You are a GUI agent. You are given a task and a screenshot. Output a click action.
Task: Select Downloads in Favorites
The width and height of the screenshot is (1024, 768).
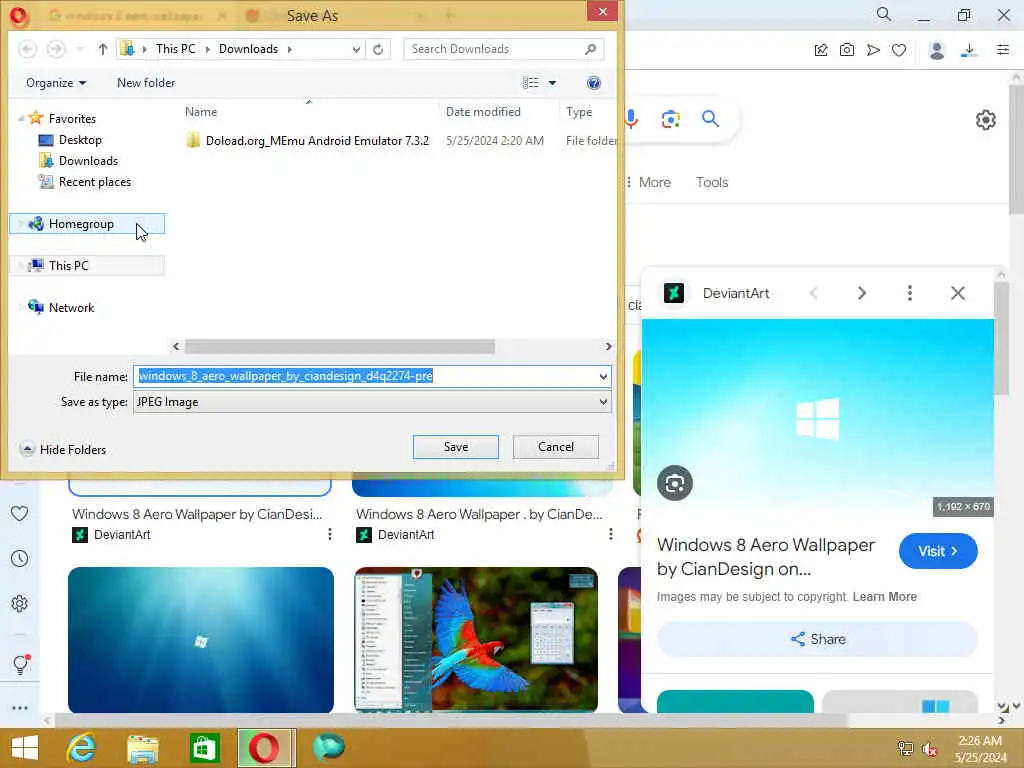point(88,161)
